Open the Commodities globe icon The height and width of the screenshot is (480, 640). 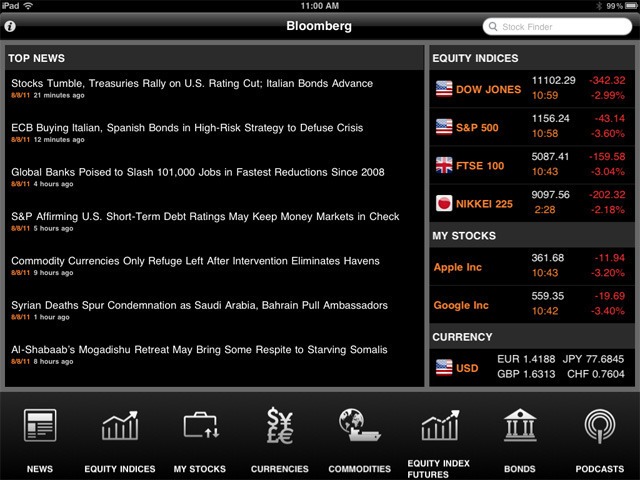click(359, 428)
